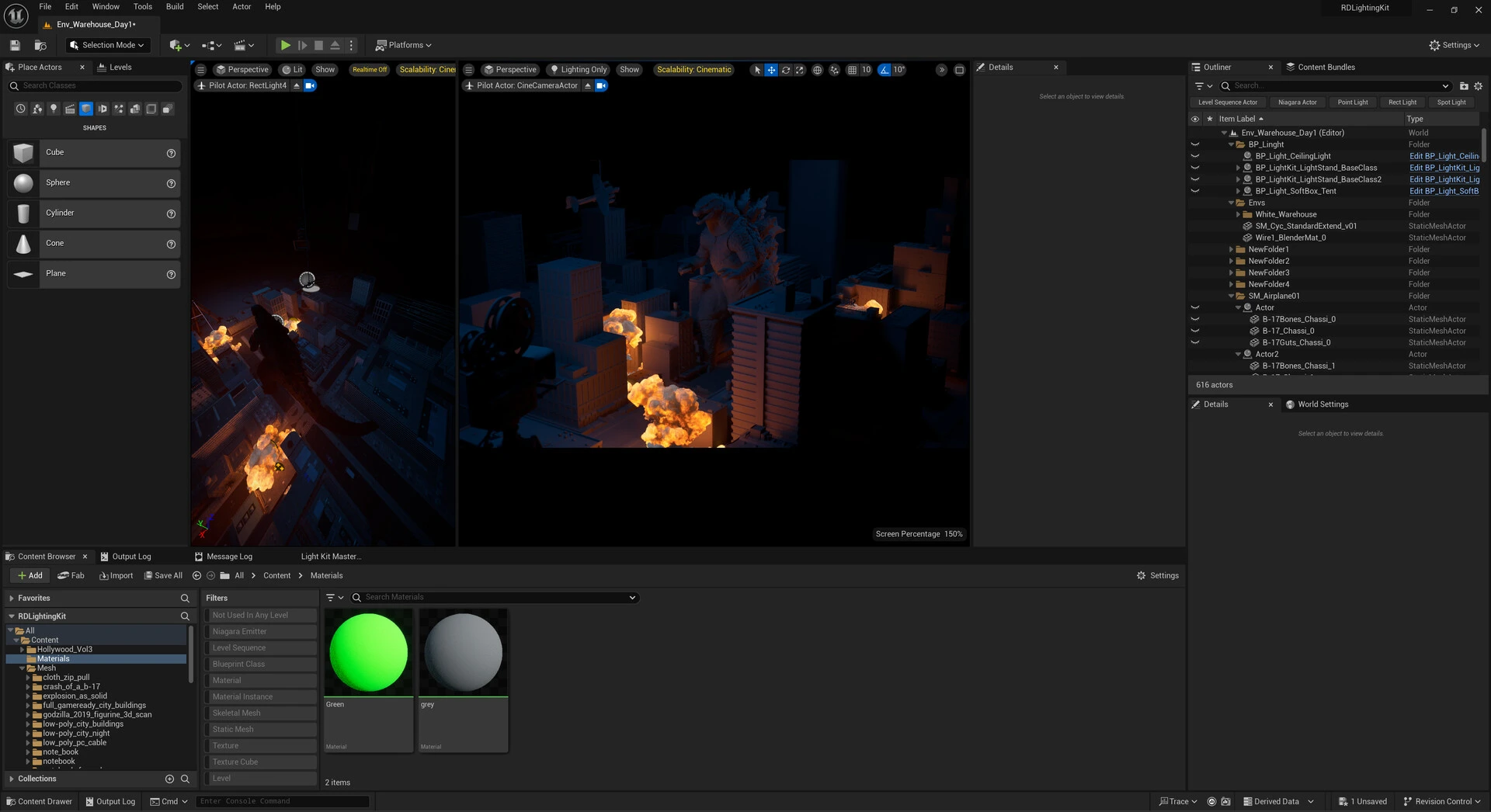Click the green Play button in toolbar
1491x812 pixels.
click(x=285, y=45)
